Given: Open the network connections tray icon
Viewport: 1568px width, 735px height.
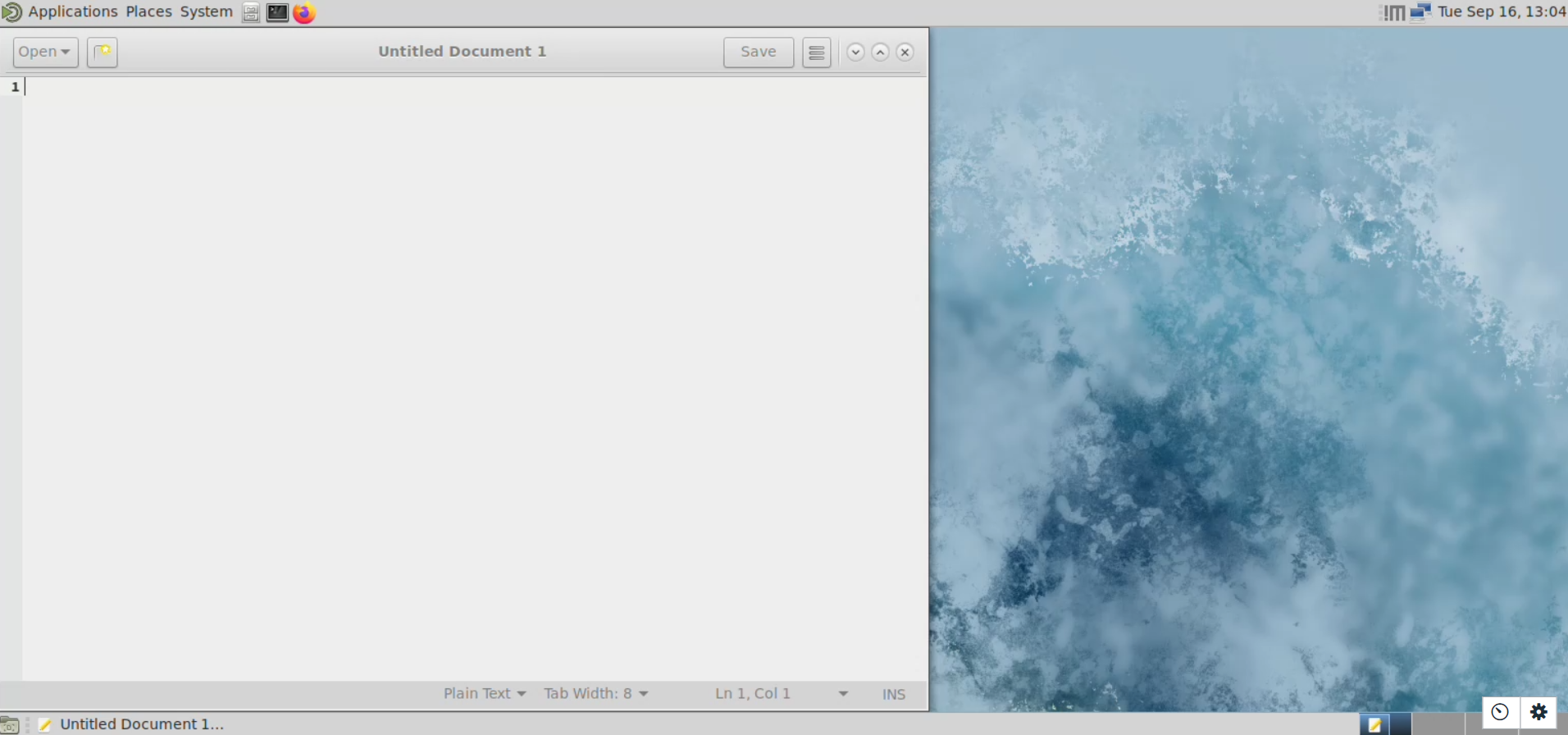Looking at the screenshot, I should click(x=1420, y=12).
